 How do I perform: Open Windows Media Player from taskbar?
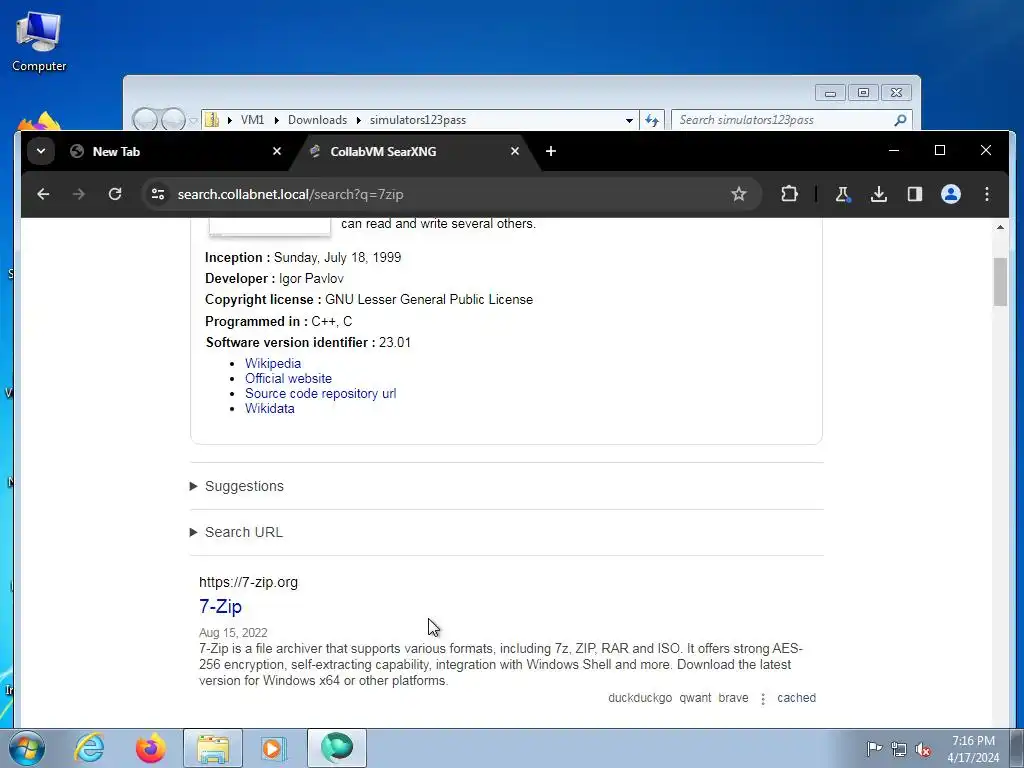click(274, 748)
